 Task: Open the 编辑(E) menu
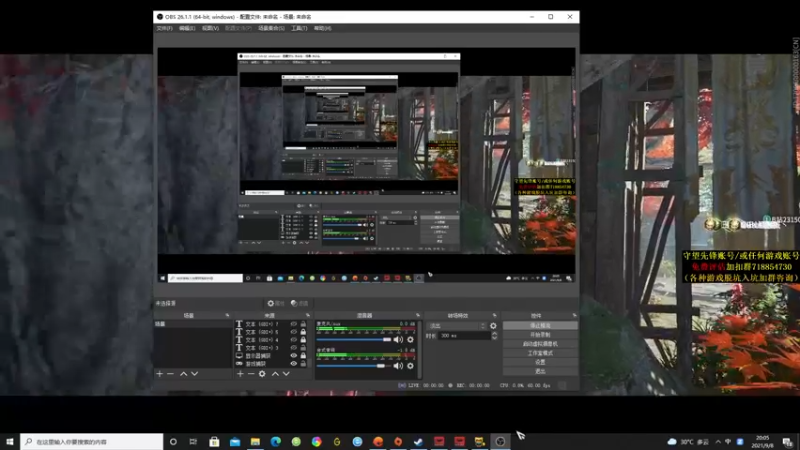click(187, 28)
